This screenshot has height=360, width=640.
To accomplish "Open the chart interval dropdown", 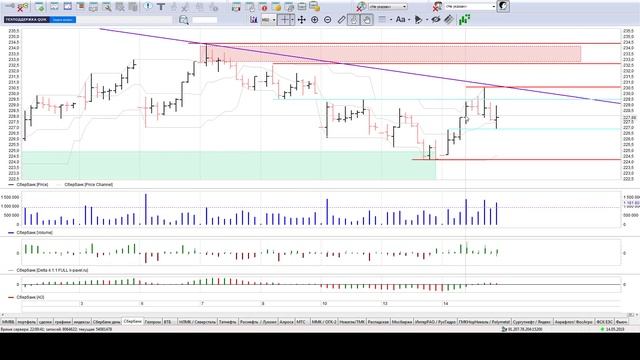I will [269, 20].
